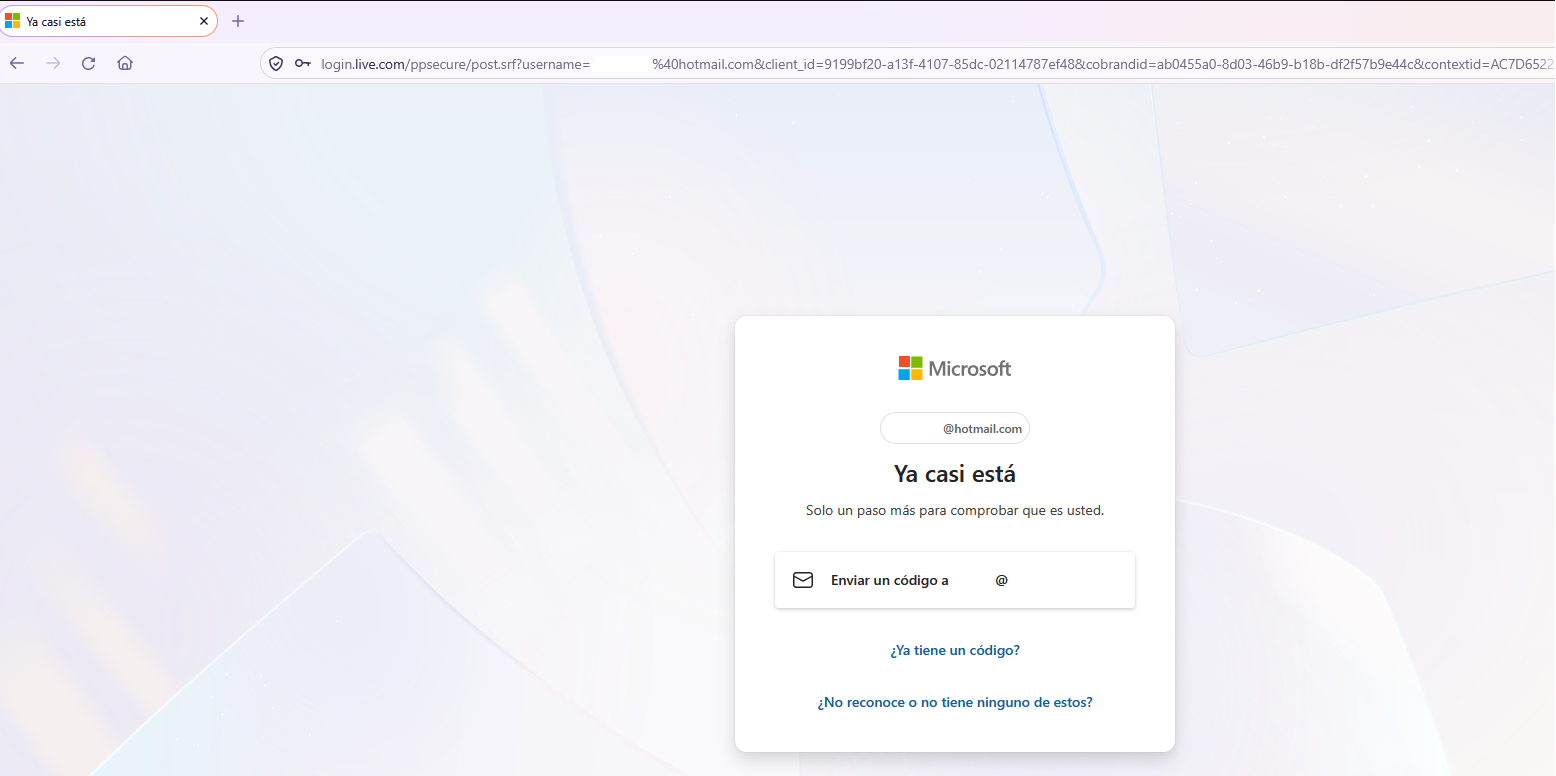
Task: Click the Microsoft favicon in the tab
Action: [13, 21]
